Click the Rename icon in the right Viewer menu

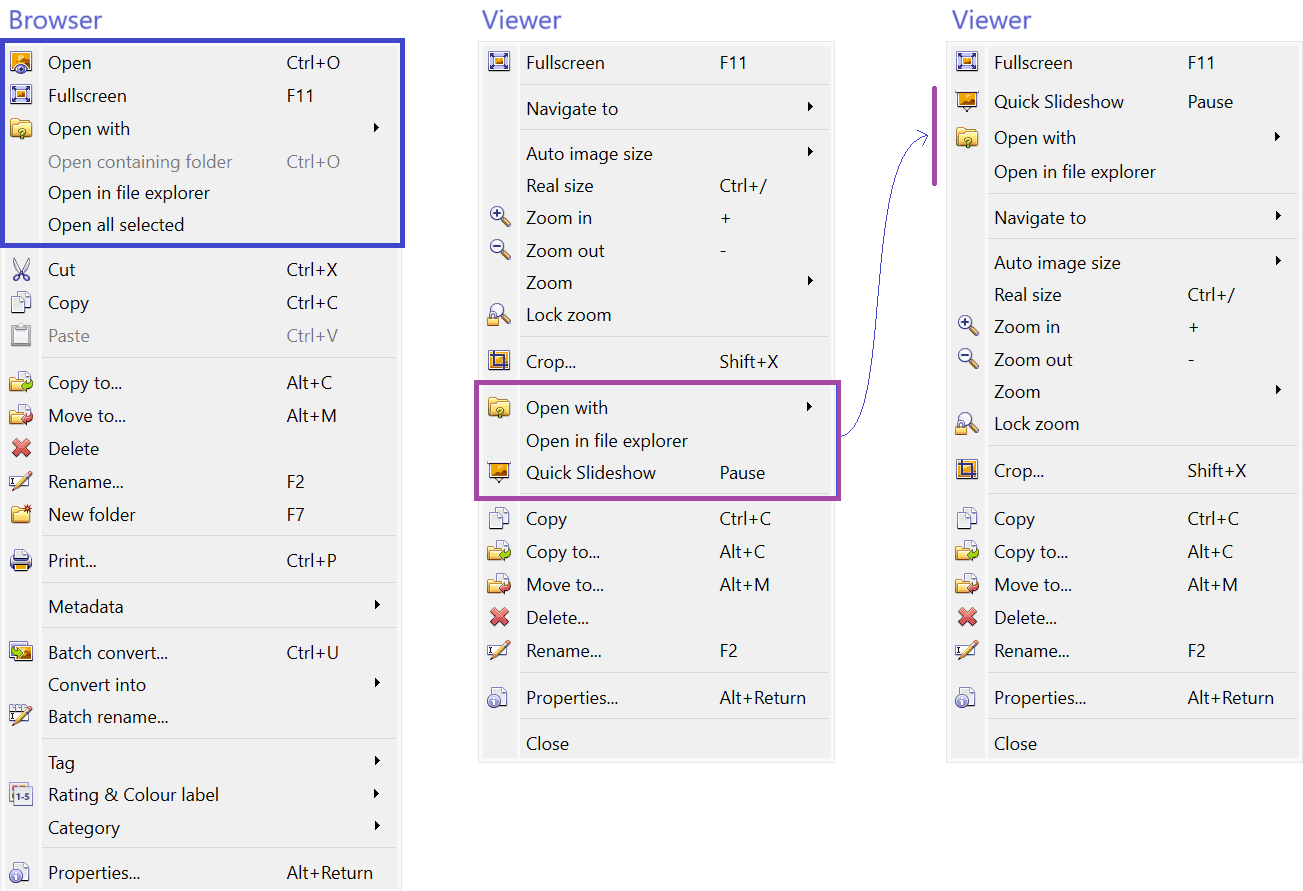point(967,651)
